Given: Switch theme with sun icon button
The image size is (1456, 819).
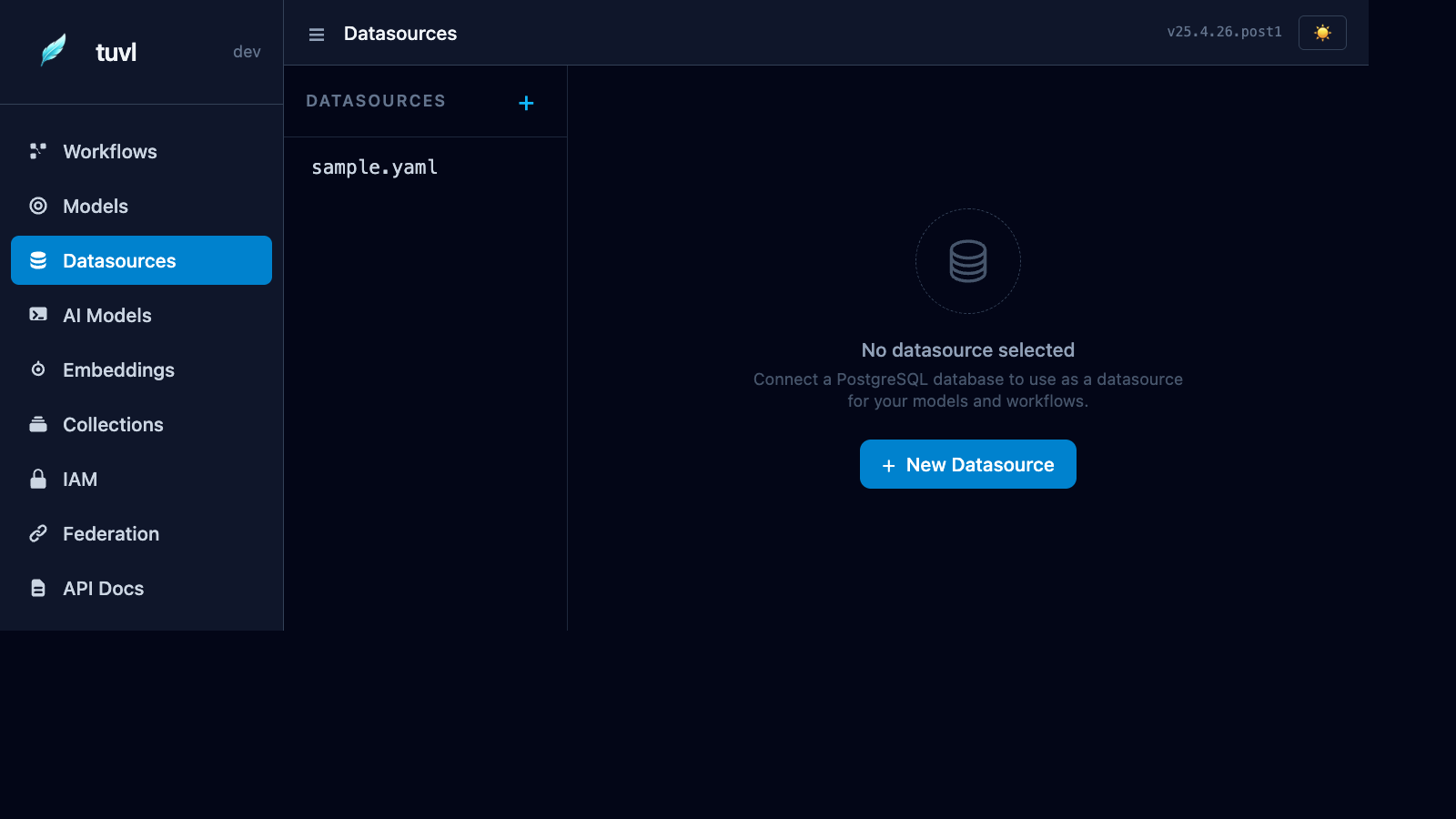Looking at the screenshot, I should 1322,33.
